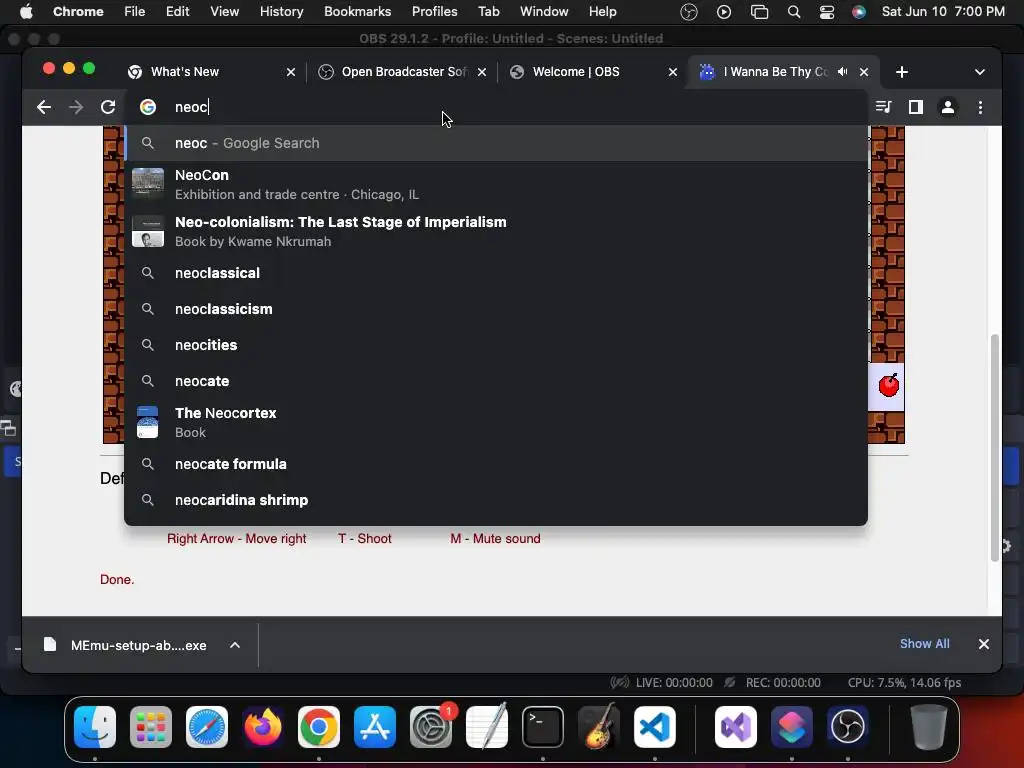Expand the MEmu-setup download options chevron
Screen dimensions: 1024x768
pyautogui.click(x=234, y=645)
